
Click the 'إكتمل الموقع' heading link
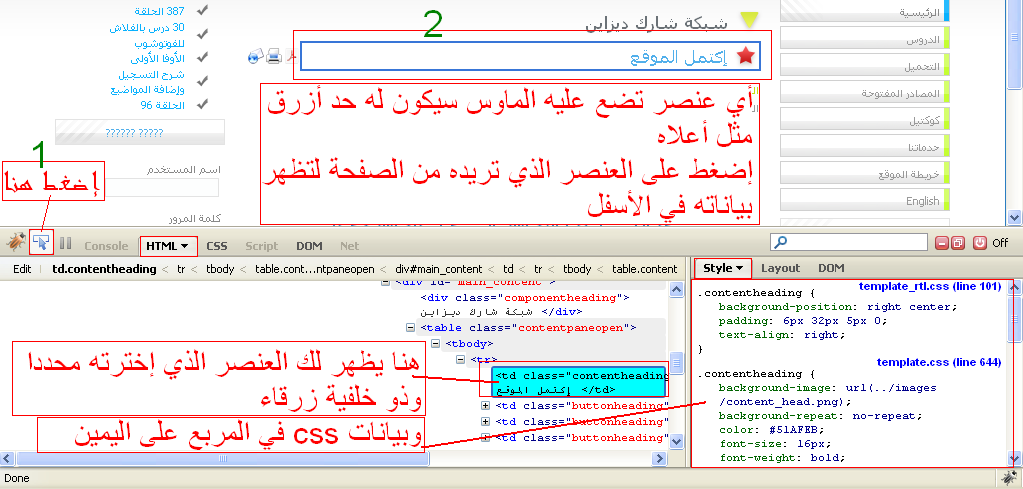[x=677, y=57]
